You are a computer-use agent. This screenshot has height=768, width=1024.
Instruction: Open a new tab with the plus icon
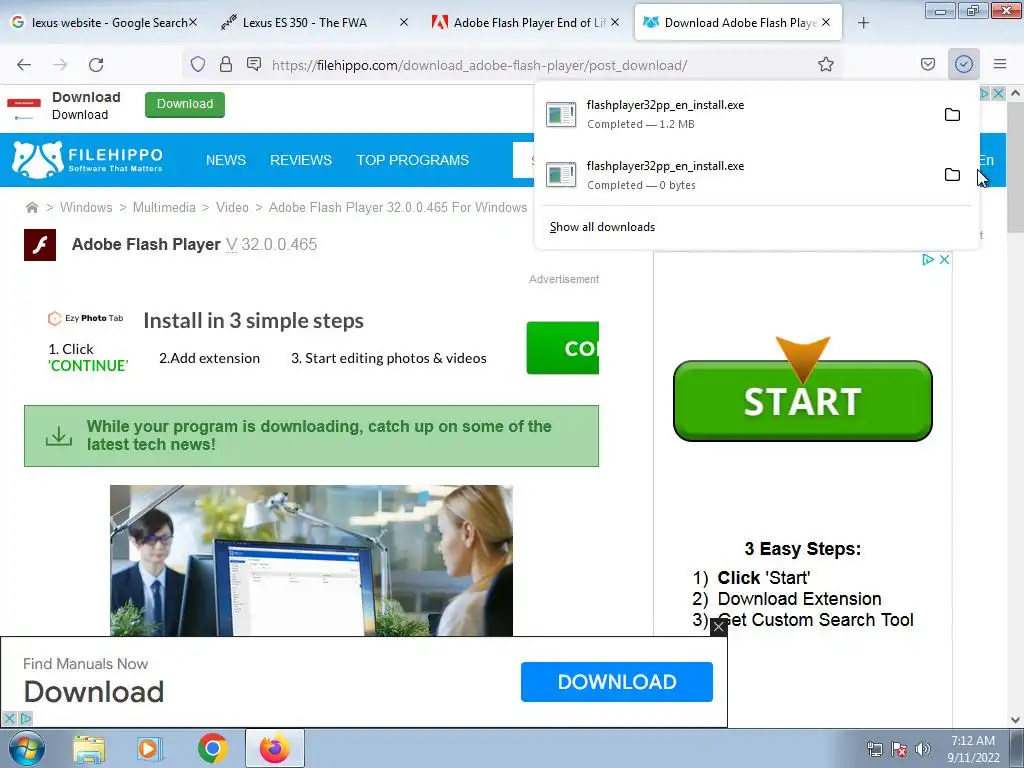[863, 23]
